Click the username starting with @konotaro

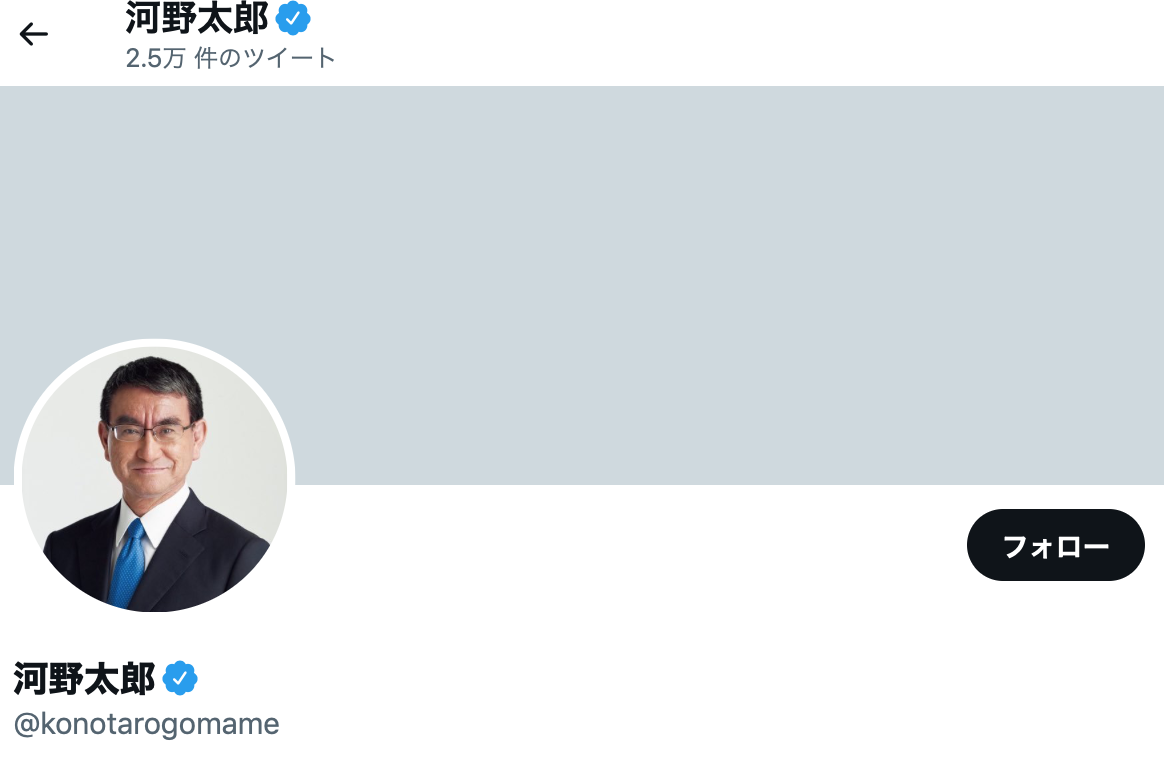(146, 724)
